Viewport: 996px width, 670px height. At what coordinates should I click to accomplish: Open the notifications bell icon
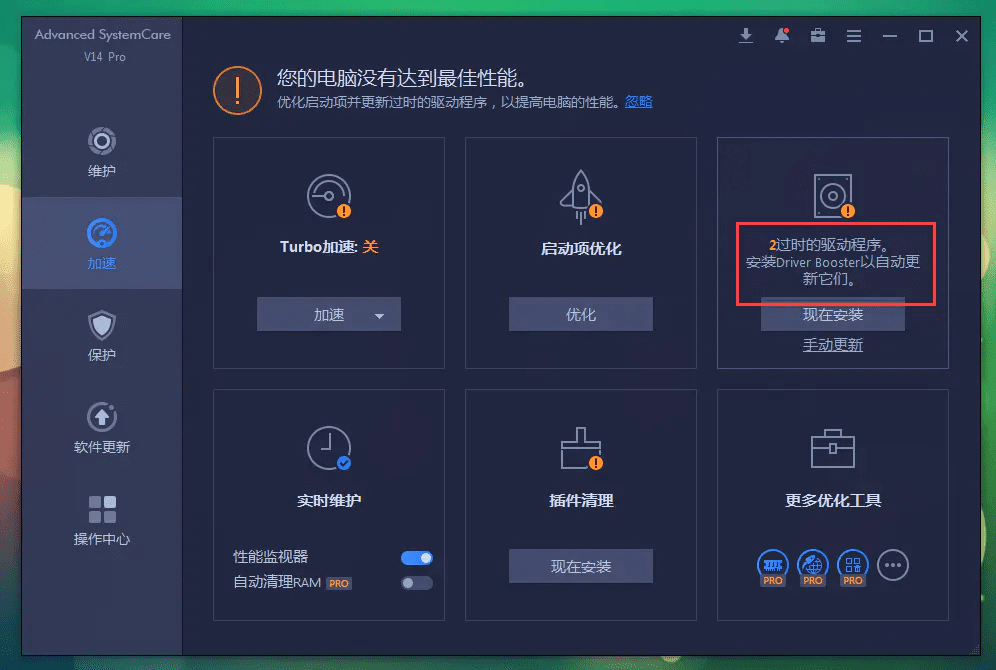click(782, 36)
